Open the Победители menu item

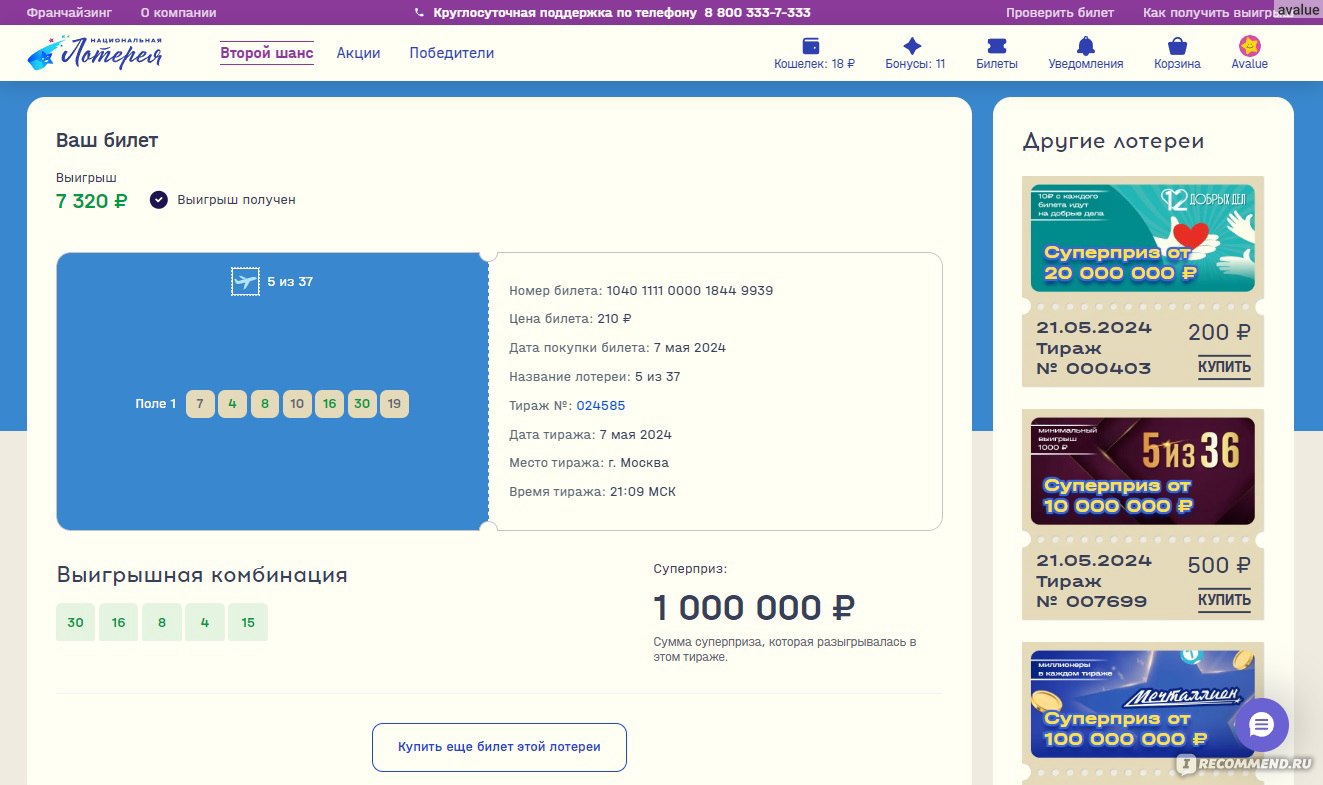click(x=452, y=53)
